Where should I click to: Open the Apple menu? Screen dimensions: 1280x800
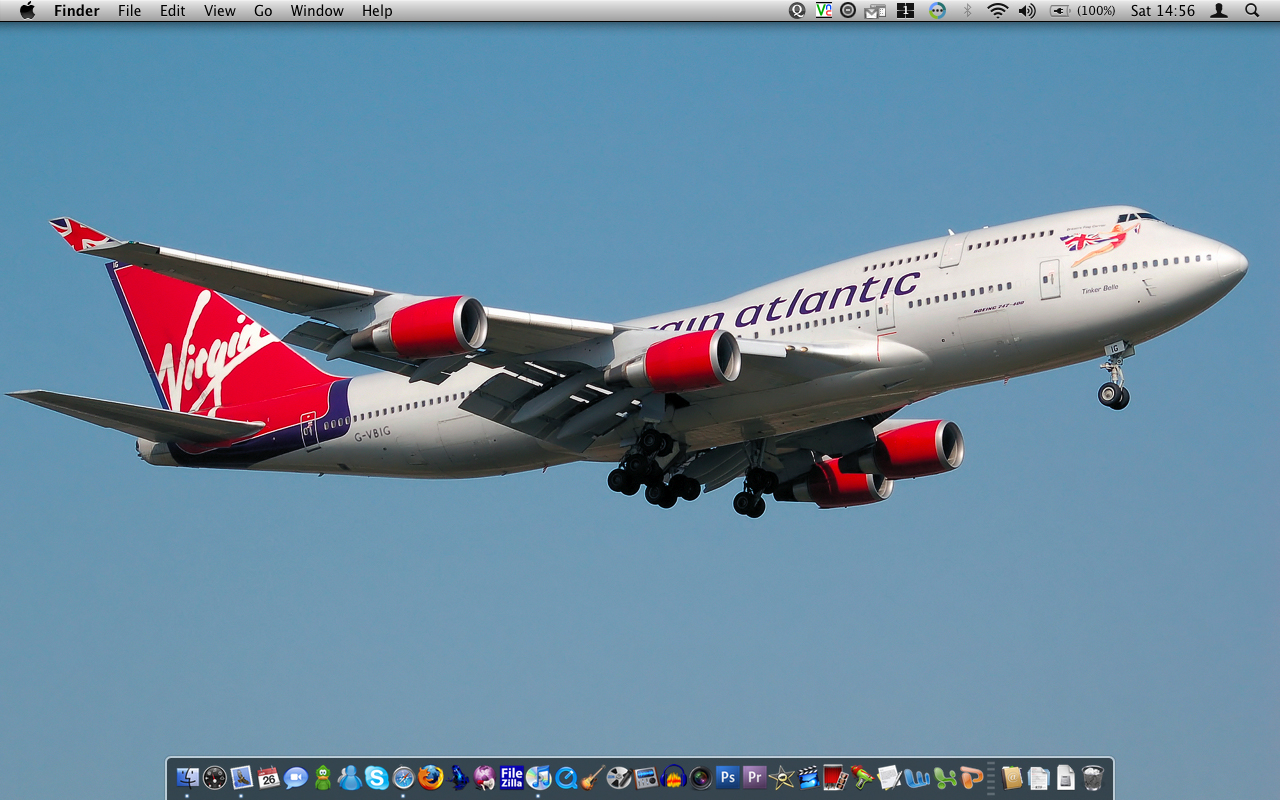point(27,11)
